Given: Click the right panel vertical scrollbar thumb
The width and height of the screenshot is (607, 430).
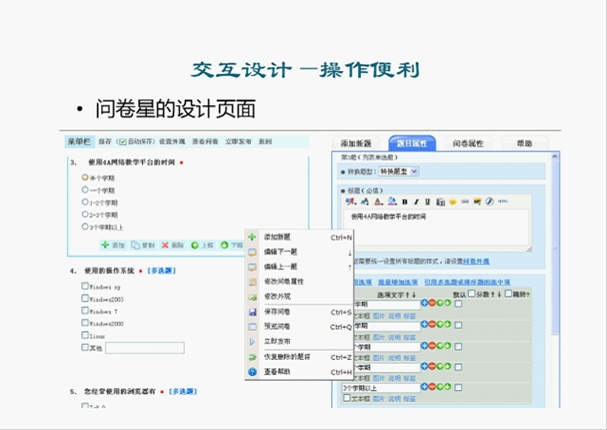Looking at the screenshot, I should coord(556,248).
